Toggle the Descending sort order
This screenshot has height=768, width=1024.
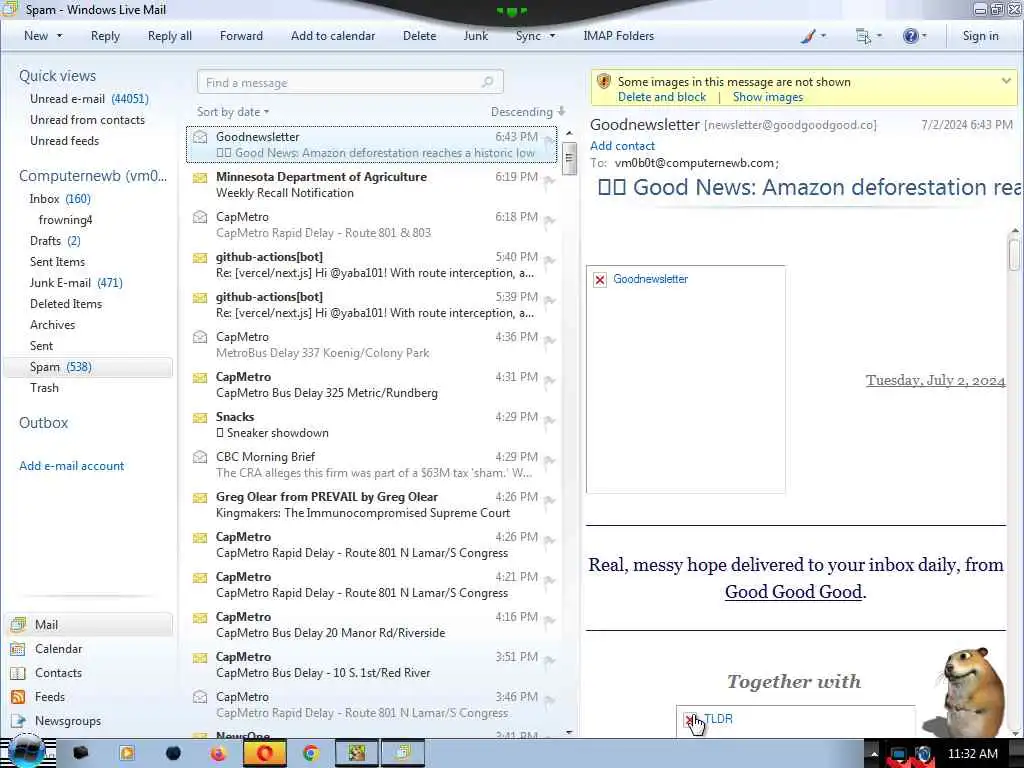[x=528, y=112]
